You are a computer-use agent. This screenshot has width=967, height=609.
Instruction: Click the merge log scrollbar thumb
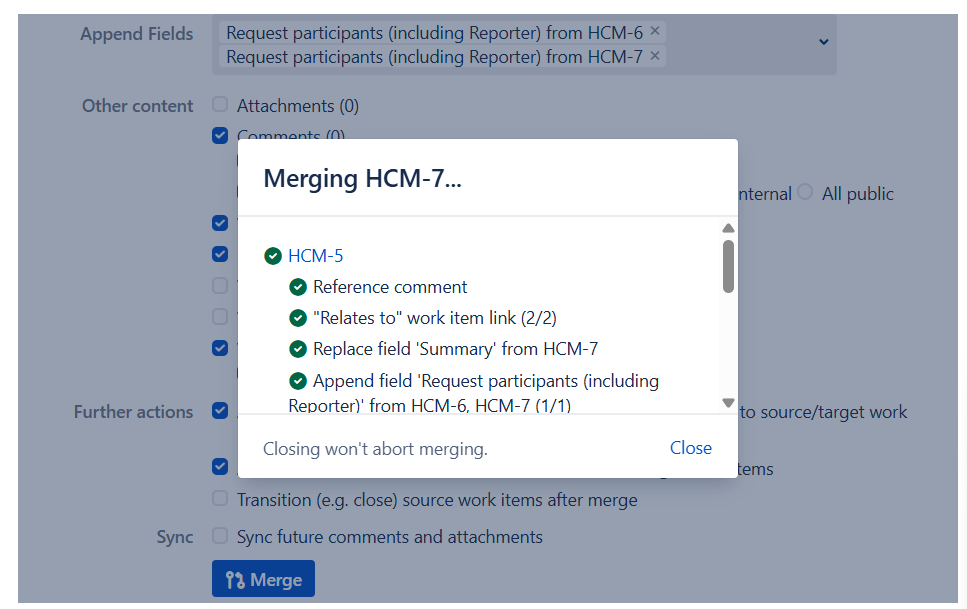click(728, 265)
